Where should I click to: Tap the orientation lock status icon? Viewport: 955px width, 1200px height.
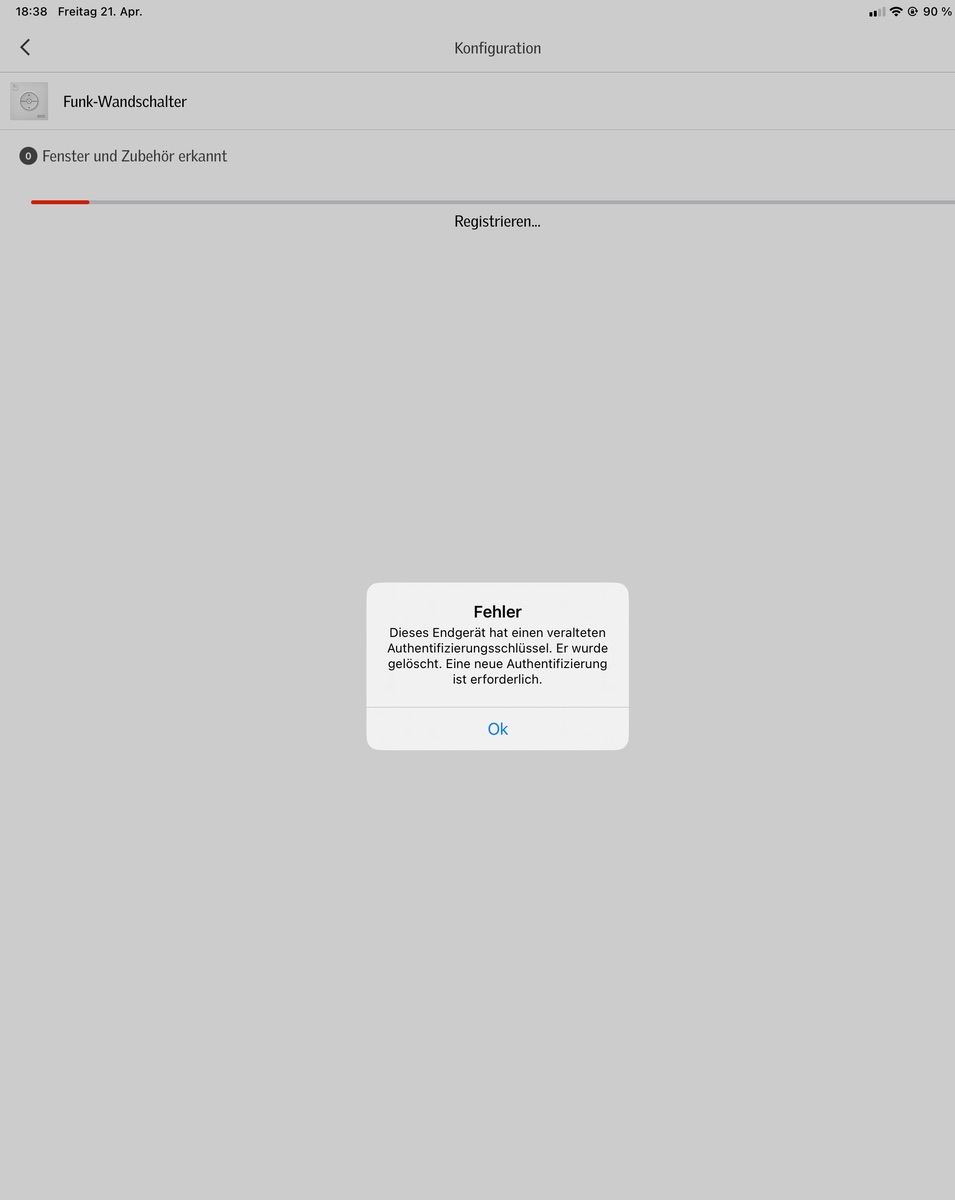[912, 12]
